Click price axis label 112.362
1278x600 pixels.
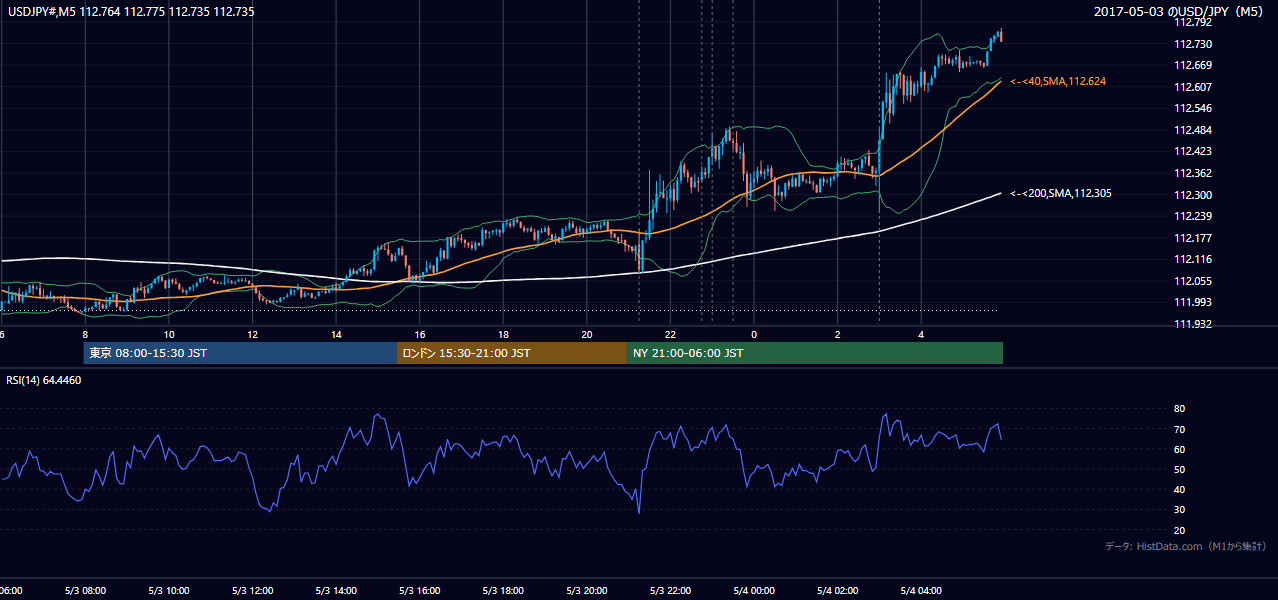[1193, 173]
